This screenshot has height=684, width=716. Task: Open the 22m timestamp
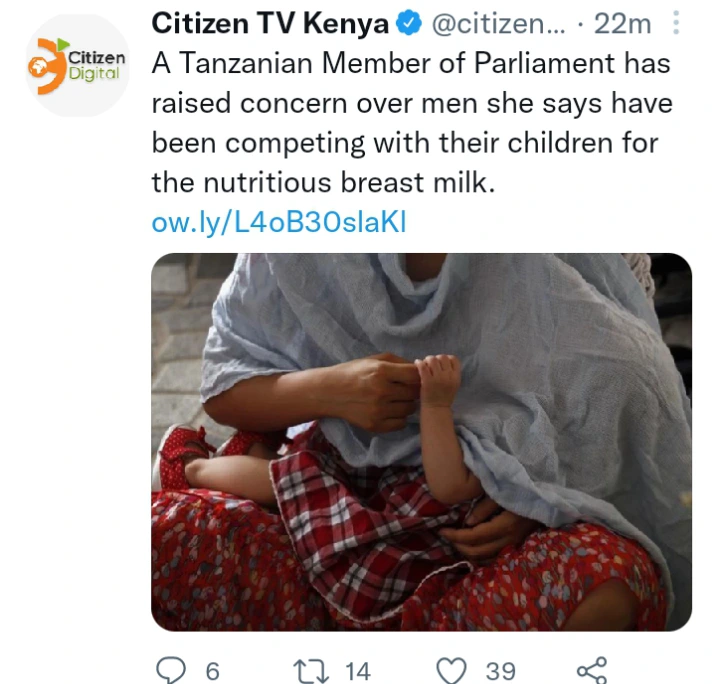click(622, 24)
